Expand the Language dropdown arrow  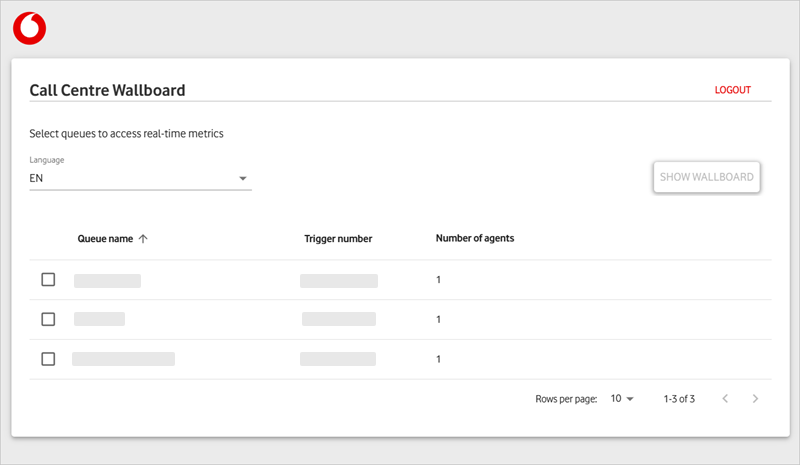pyautogui.click(x=242, y=179)
